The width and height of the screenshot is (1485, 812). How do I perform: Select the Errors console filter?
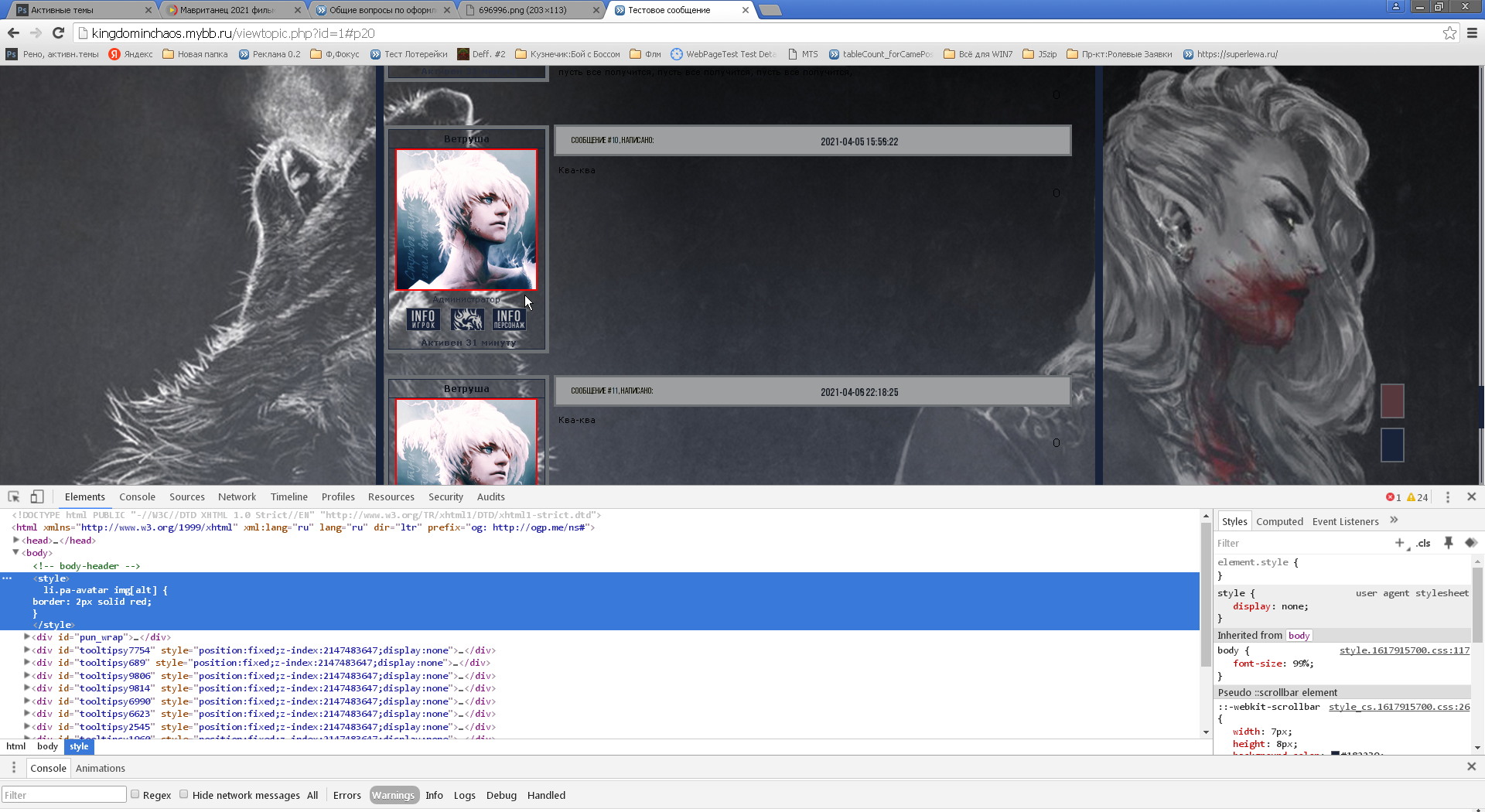347,795
